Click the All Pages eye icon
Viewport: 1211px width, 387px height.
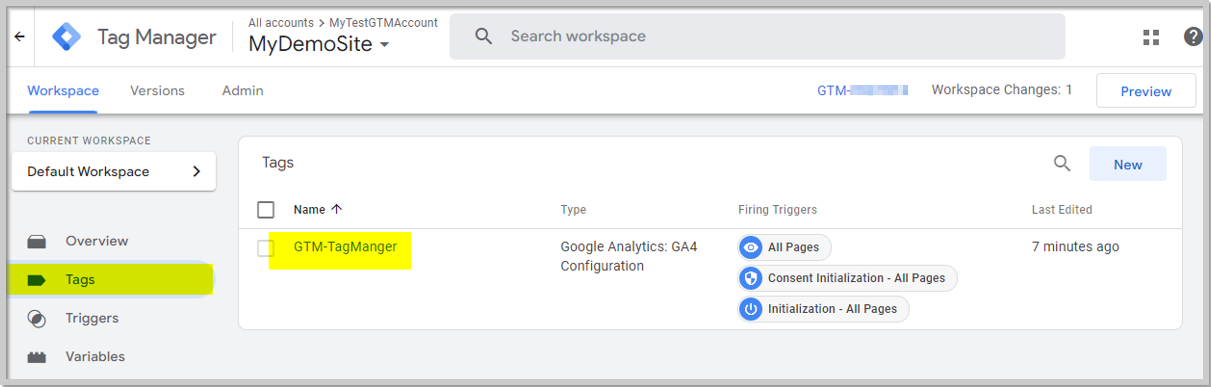coord(751,247)
